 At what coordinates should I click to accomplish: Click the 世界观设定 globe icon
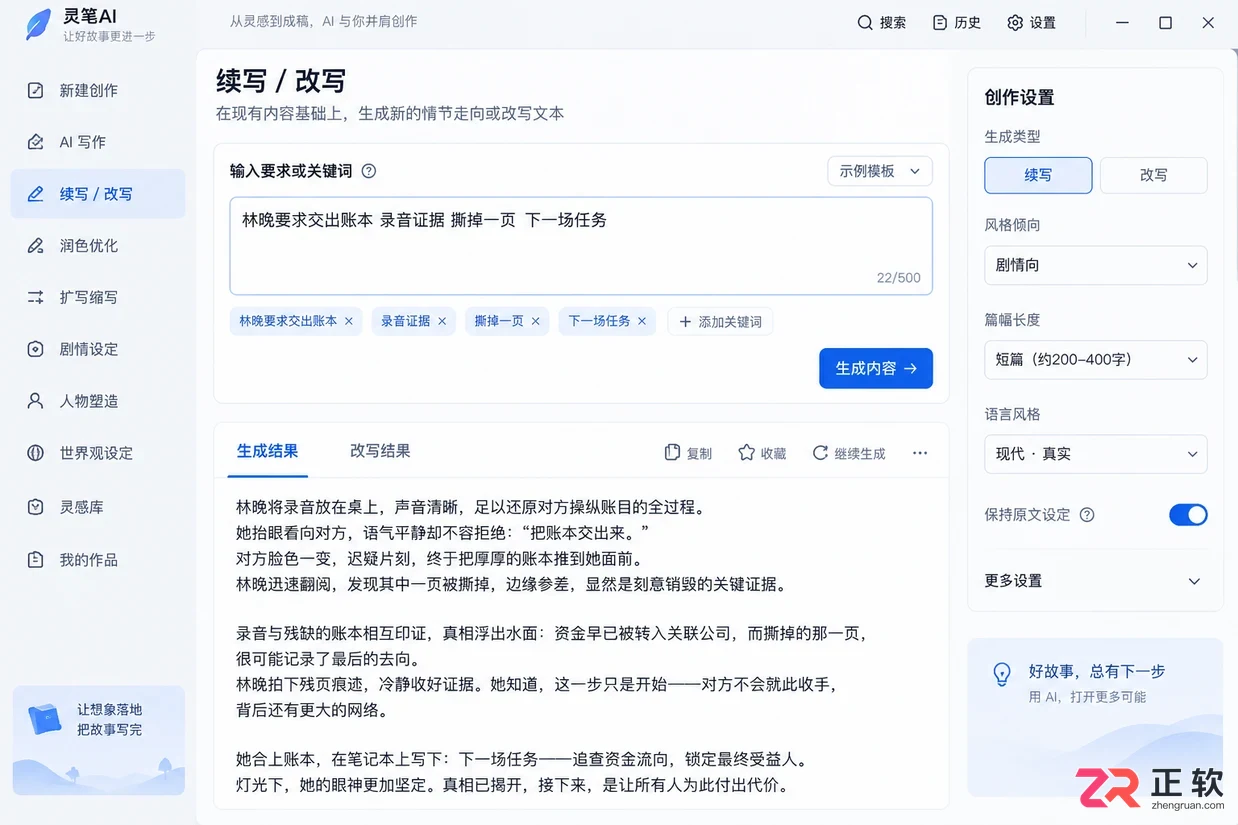click(36, 453)
